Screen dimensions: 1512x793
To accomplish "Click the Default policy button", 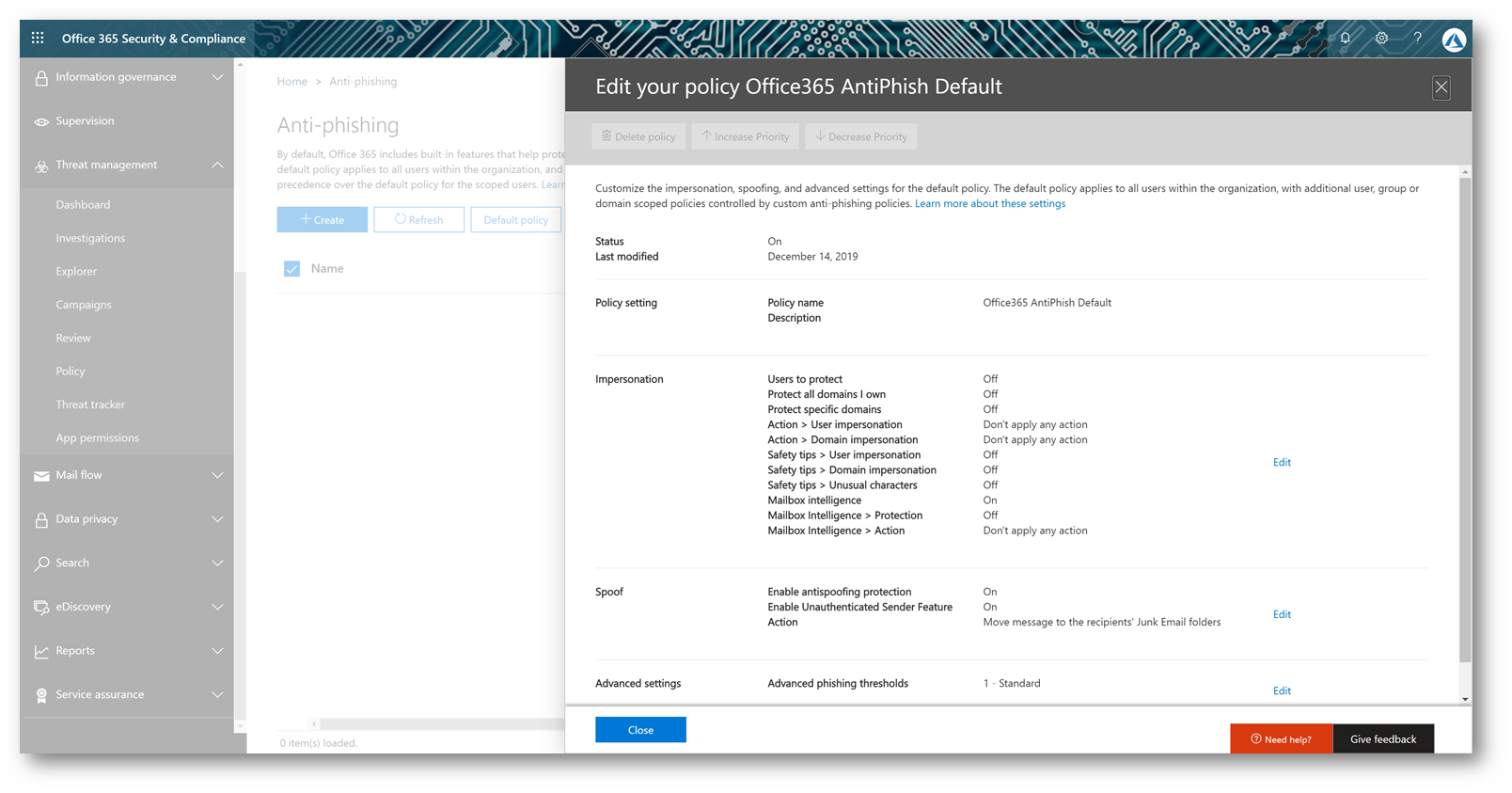I will (x=515, y=219).
